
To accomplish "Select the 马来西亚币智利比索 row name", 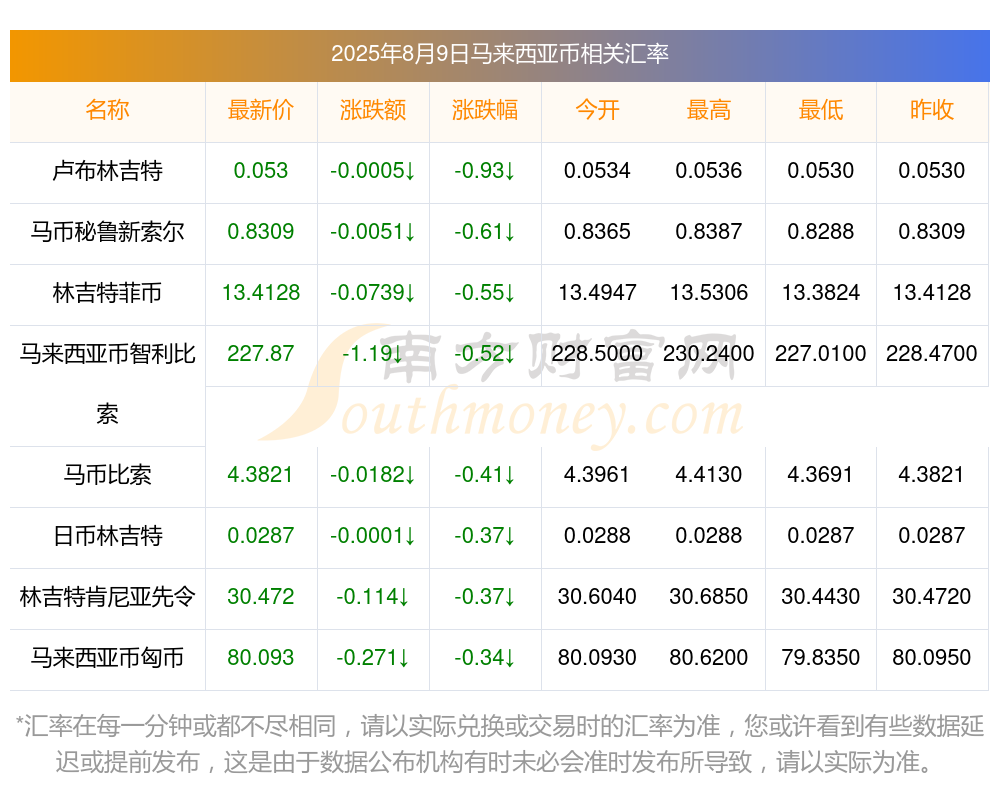I will (x=107, y=383).
